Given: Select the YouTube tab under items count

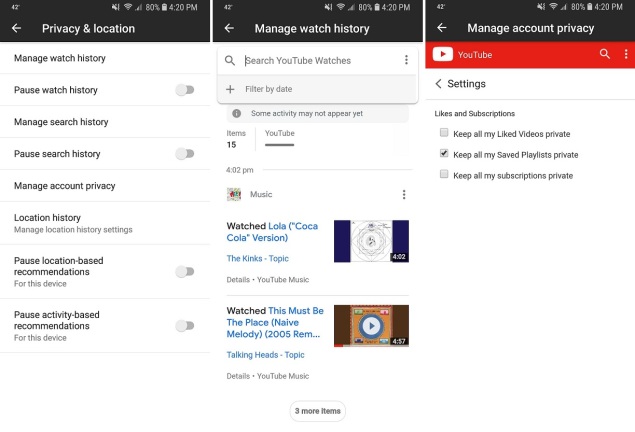Looking at the screenshot, I should pos(279,138).
